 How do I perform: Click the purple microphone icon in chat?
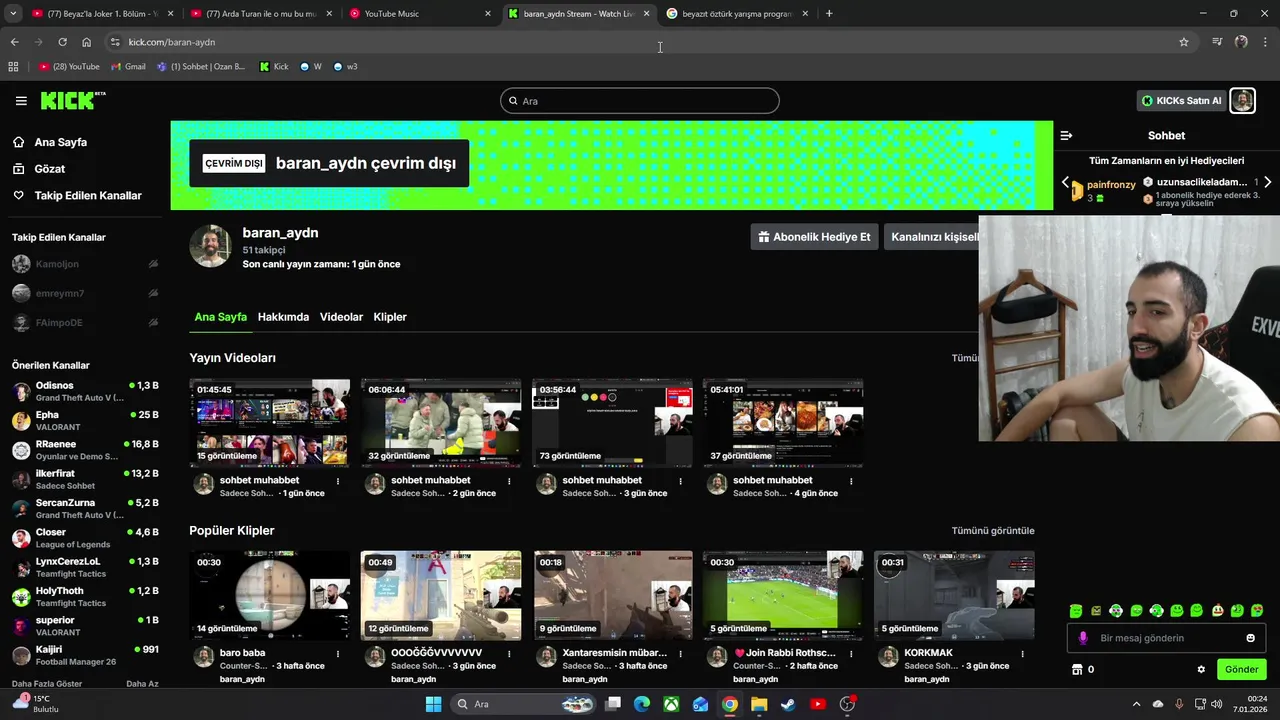tap(1083, 638)
